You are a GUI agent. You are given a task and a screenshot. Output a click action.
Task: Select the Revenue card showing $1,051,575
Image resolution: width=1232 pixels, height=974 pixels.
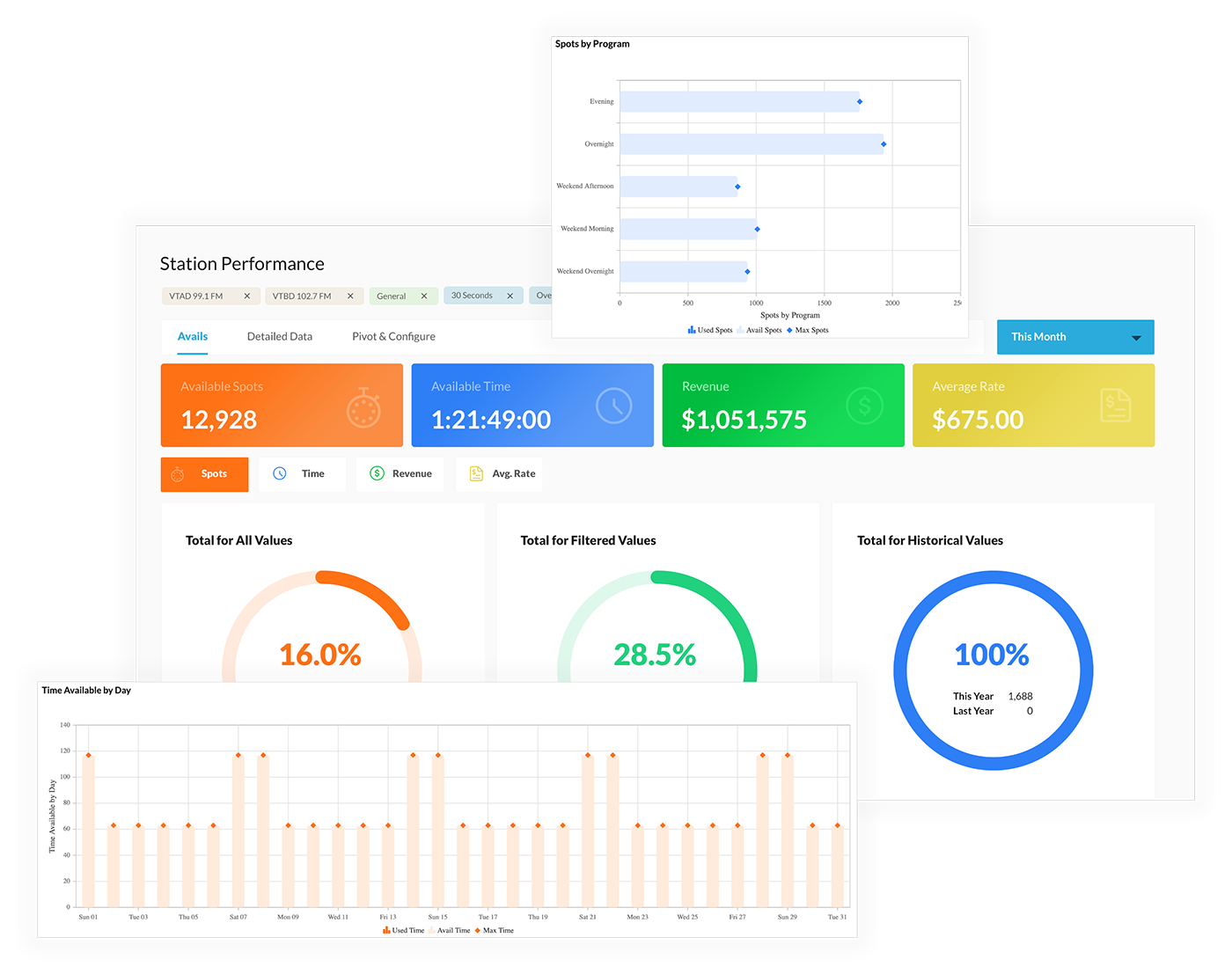[783, 406]
